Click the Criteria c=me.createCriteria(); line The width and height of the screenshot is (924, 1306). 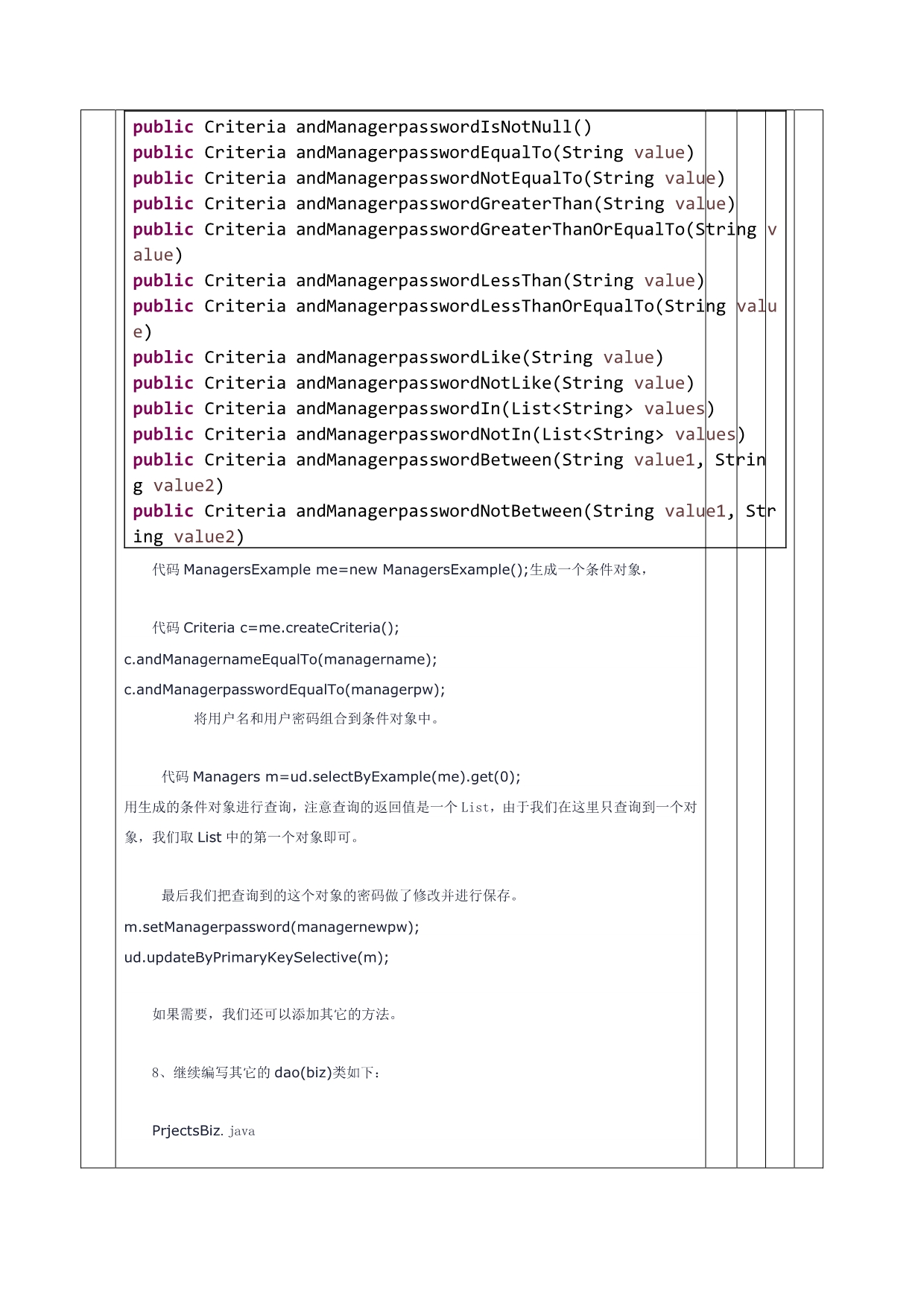[x=291, y=628]
